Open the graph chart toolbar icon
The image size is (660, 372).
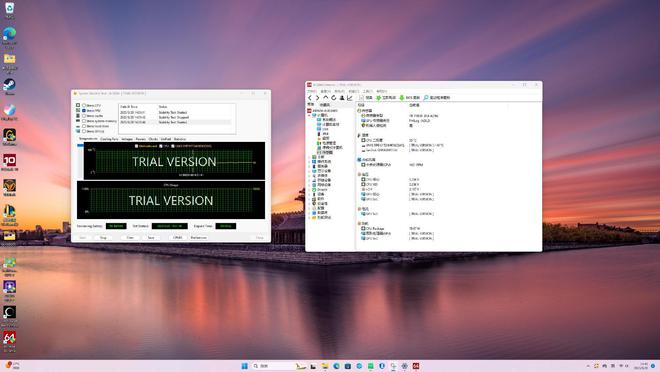pos(349,98)
